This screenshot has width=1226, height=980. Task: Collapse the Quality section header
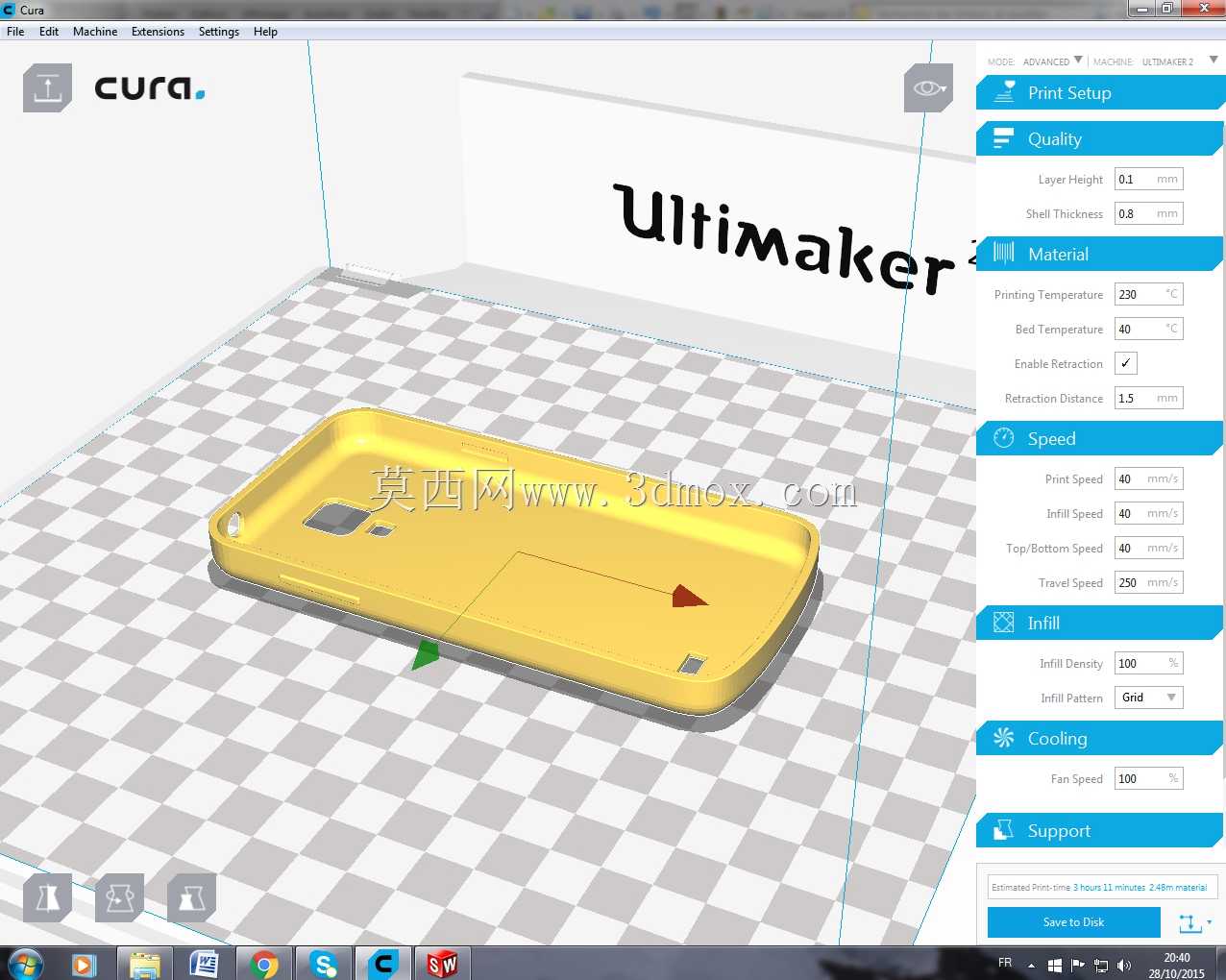click(x=1099, y=138)
